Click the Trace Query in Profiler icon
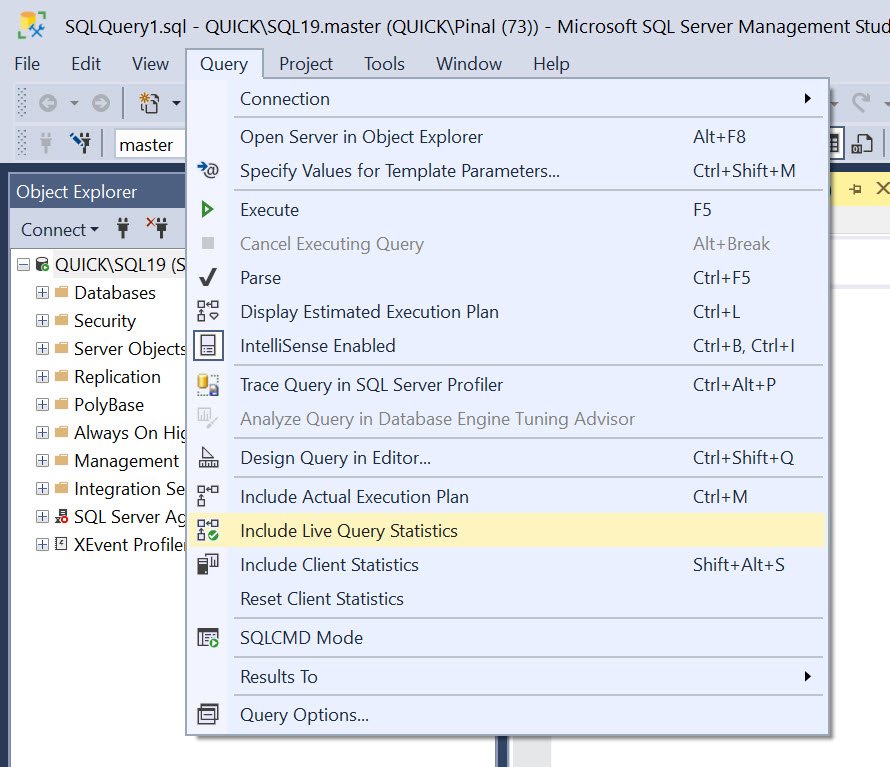 208,384
